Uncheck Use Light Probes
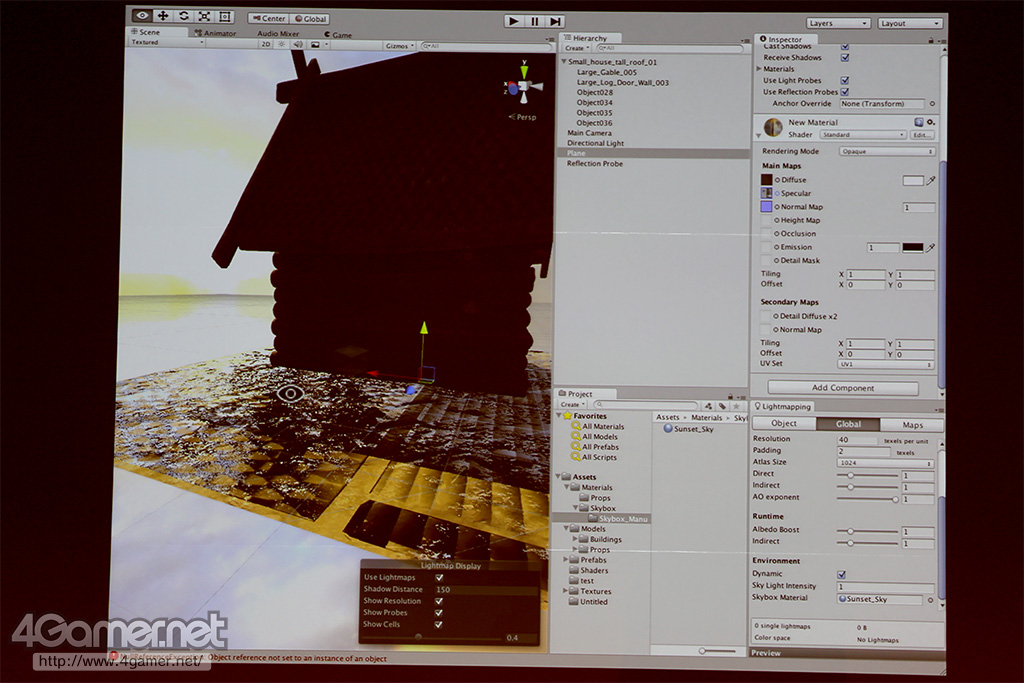The width and height of the screenshot is (1024, 683). click(844, 80)
